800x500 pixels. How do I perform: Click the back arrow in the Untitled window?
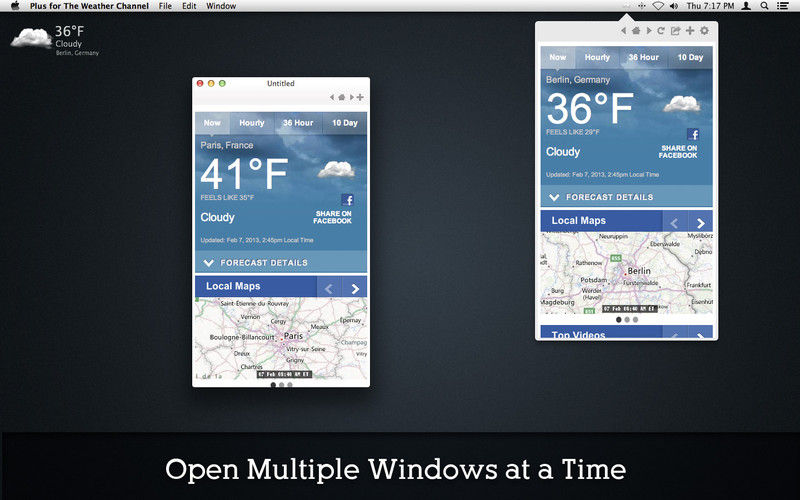click(x=332, y=97)
